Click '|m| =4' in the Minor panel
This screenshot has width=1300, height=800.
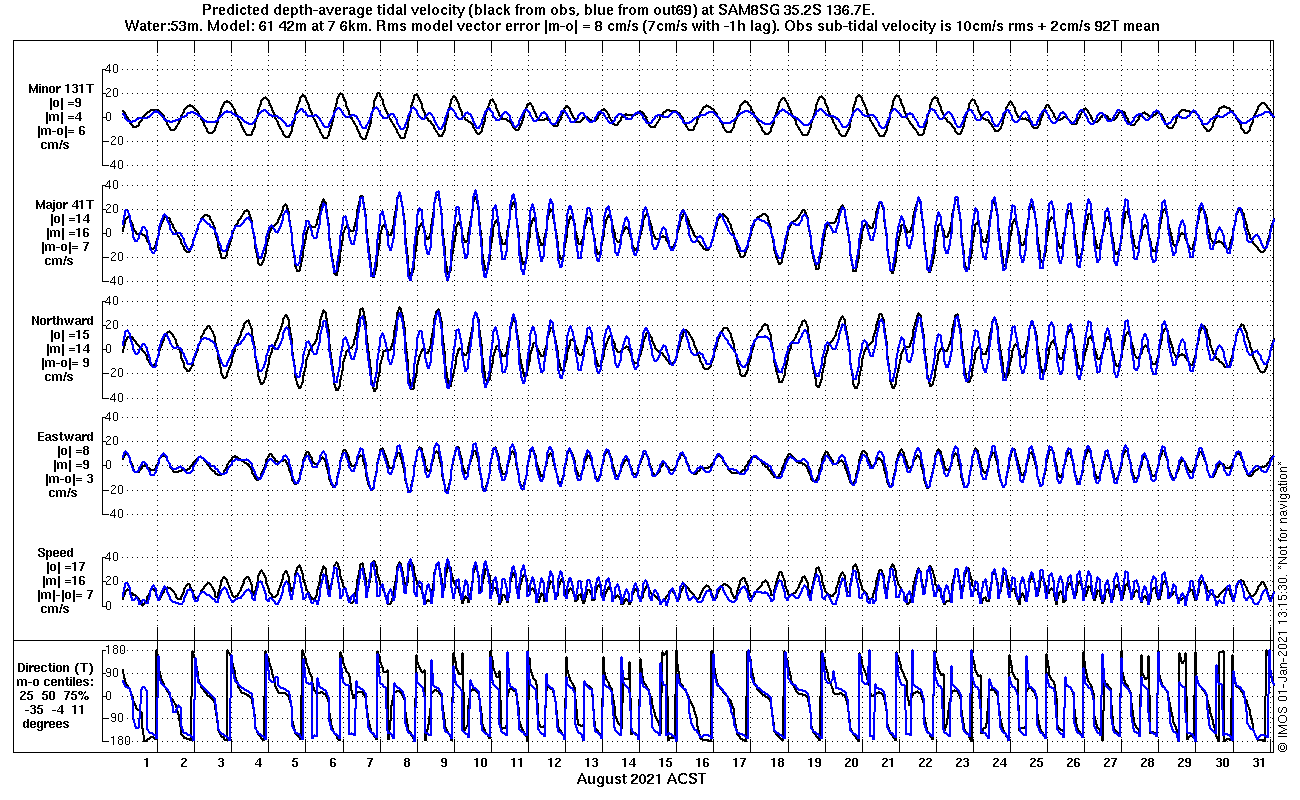(x=65, y=117)
